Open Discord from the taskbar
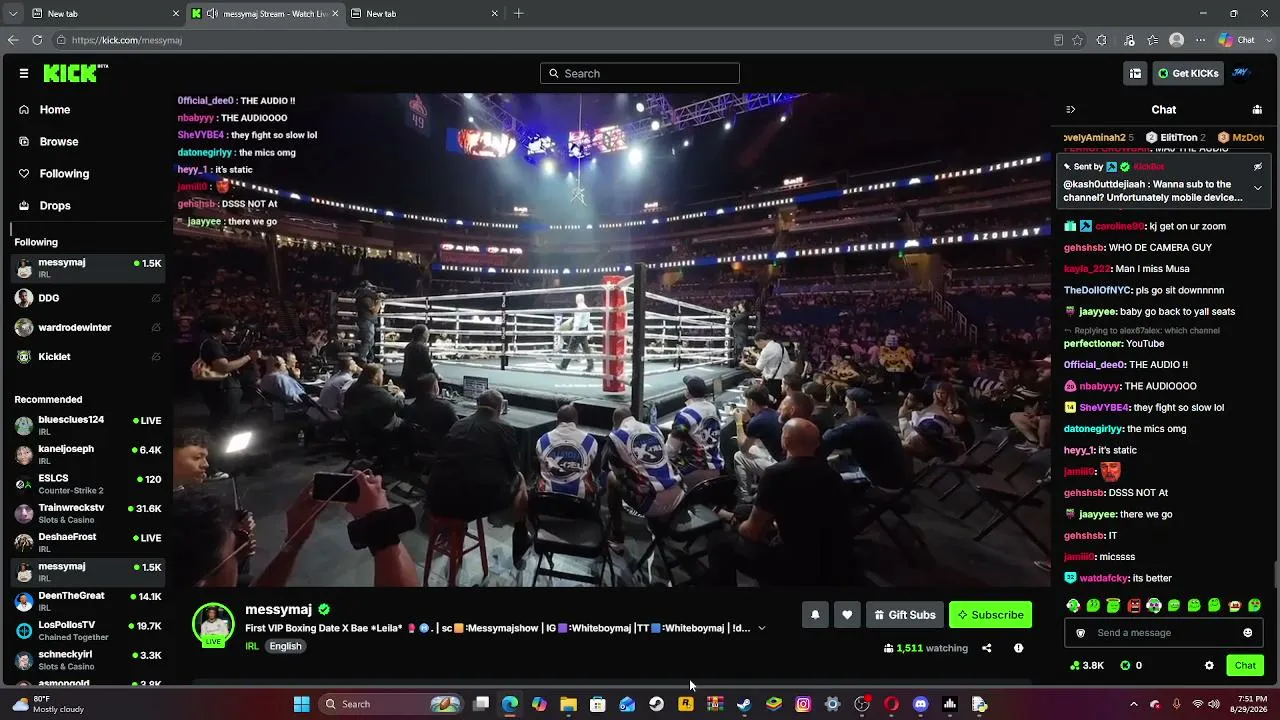The width and height of the screenshot is (1280, 720). pos(920,704)
